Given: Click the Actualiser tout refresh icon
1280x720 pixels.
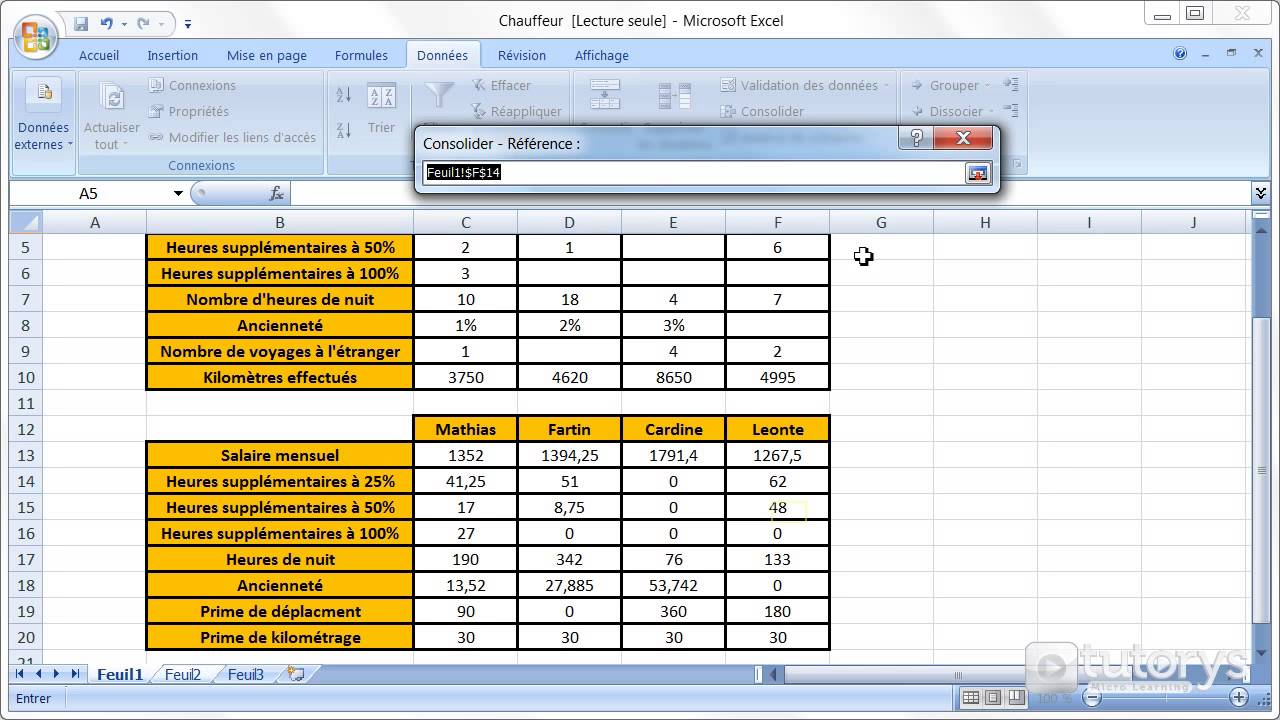Looking at the screenshot, I should point(112,97).
